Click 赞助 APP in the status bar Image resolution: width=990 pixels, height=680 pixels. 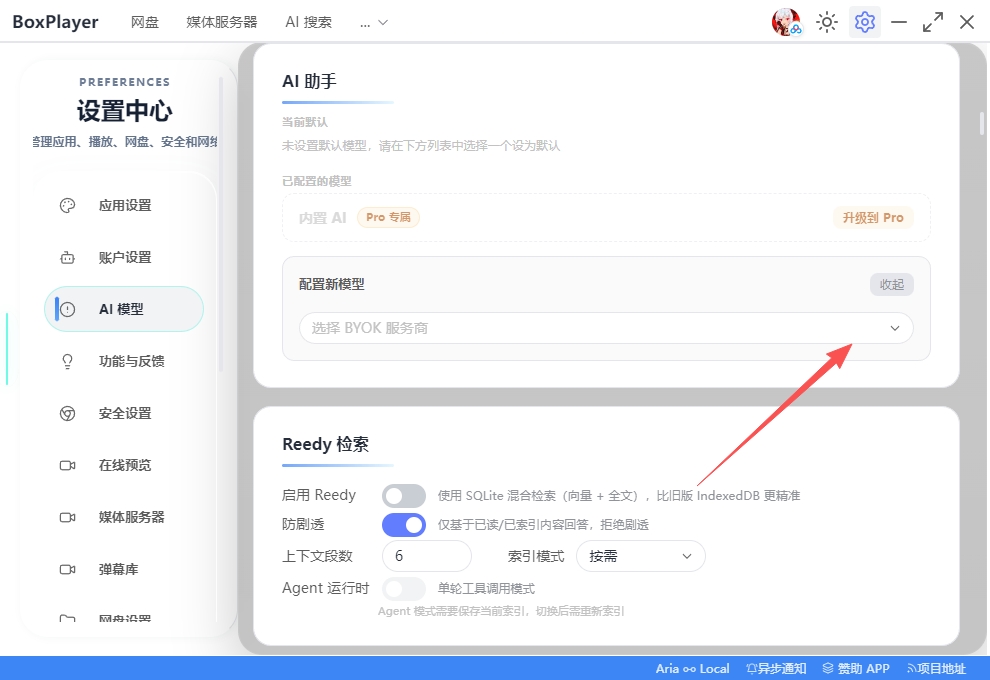[856, 669]
